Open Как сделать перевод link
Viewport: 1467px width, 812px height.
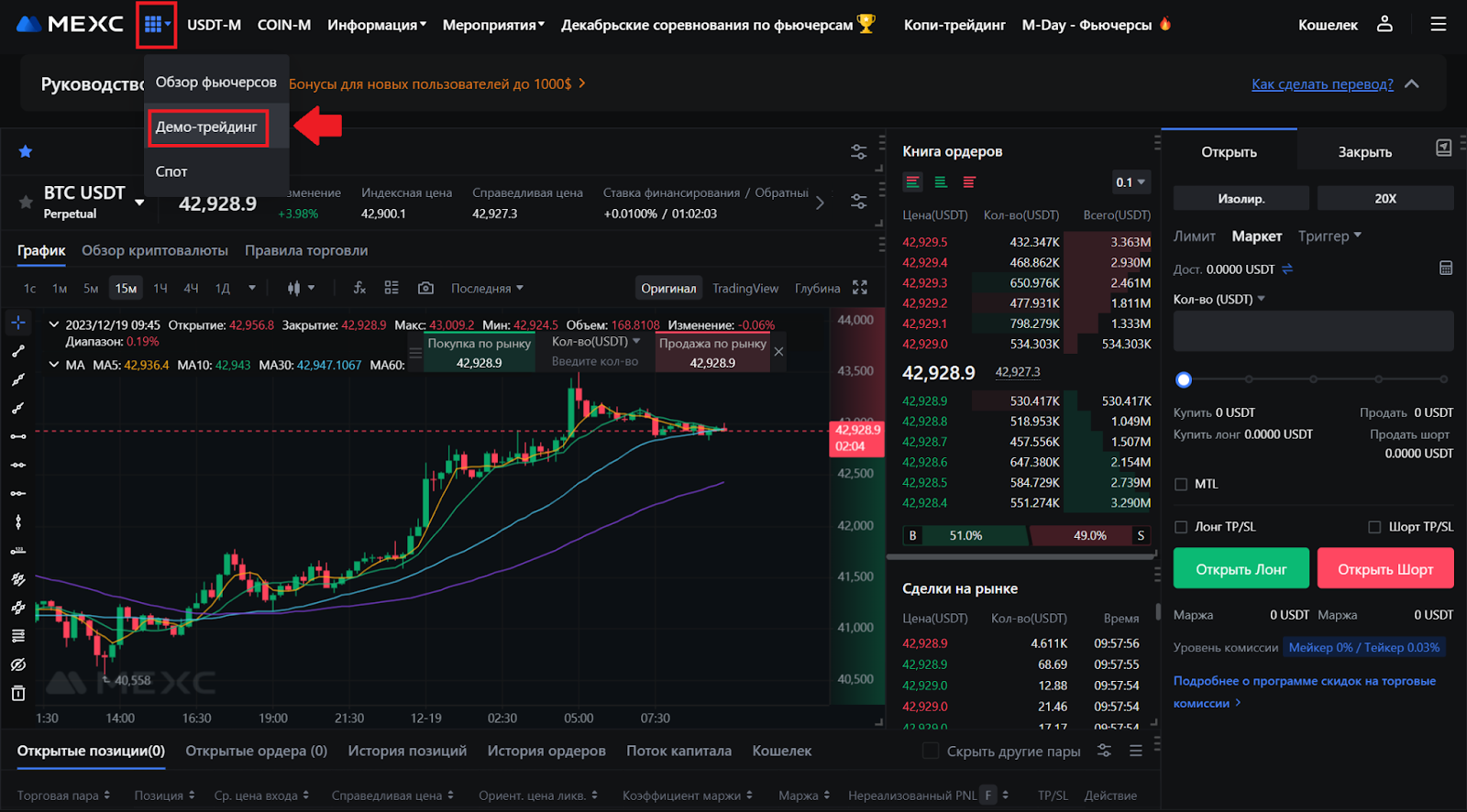[1322, 83]
